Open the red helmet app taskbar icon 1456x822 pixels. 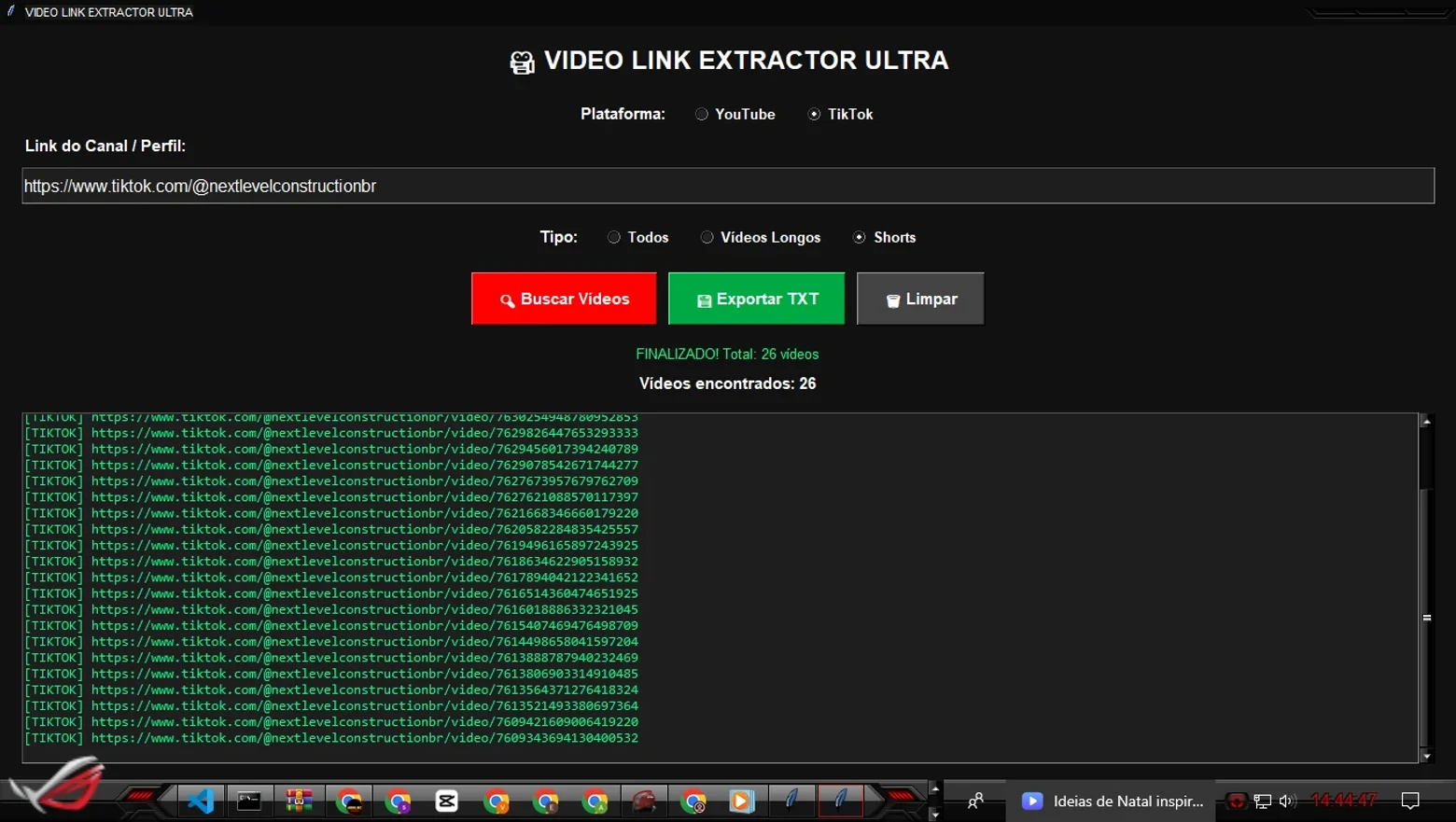pos(644,801)
